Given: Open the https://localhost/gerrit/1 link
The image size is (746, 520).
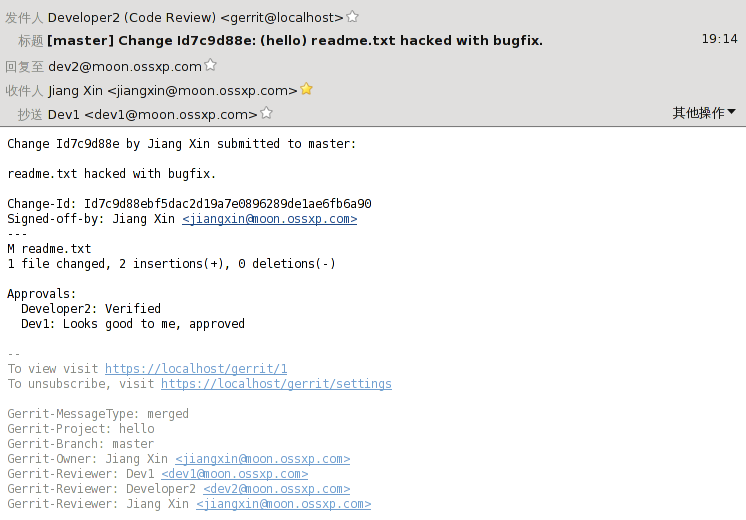Looking at the screenshot, I should 196,369.
